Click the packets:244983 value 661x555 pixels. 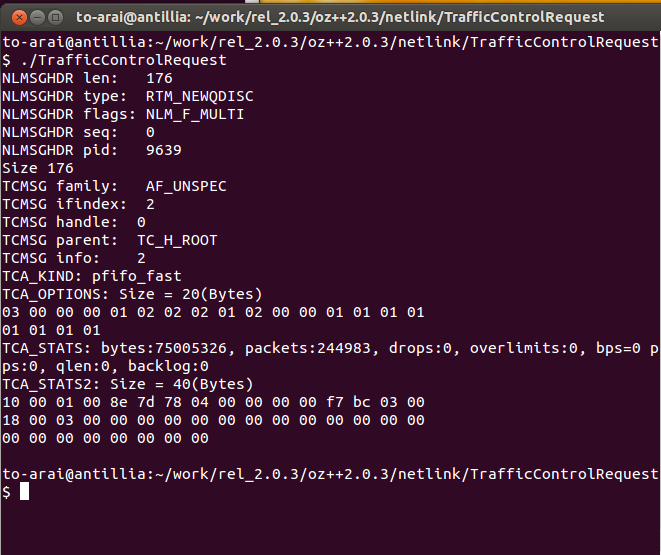point(307,348)
